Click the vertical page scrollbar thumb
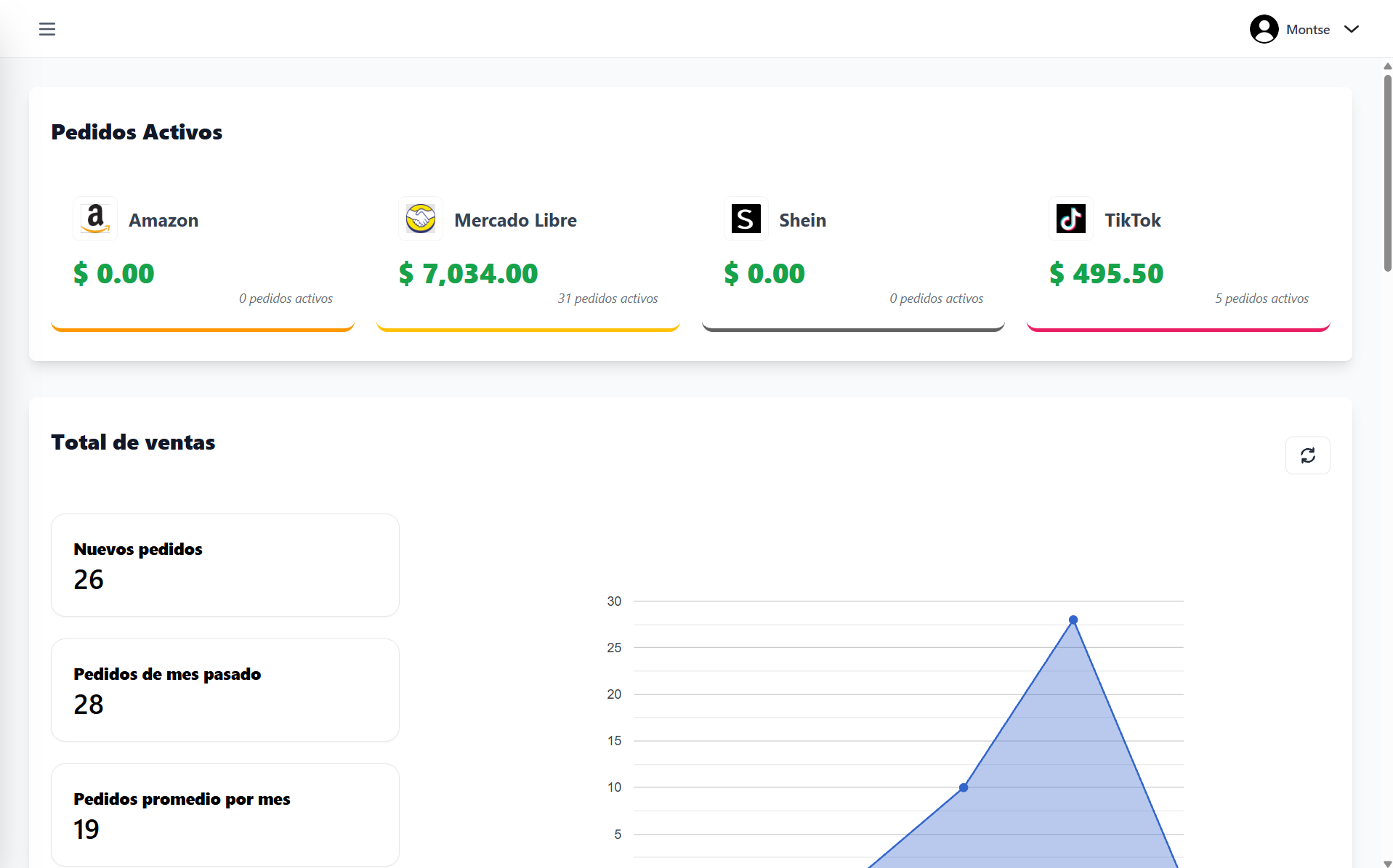This screenshot has height=868, width=1393. click(1387, 173)
